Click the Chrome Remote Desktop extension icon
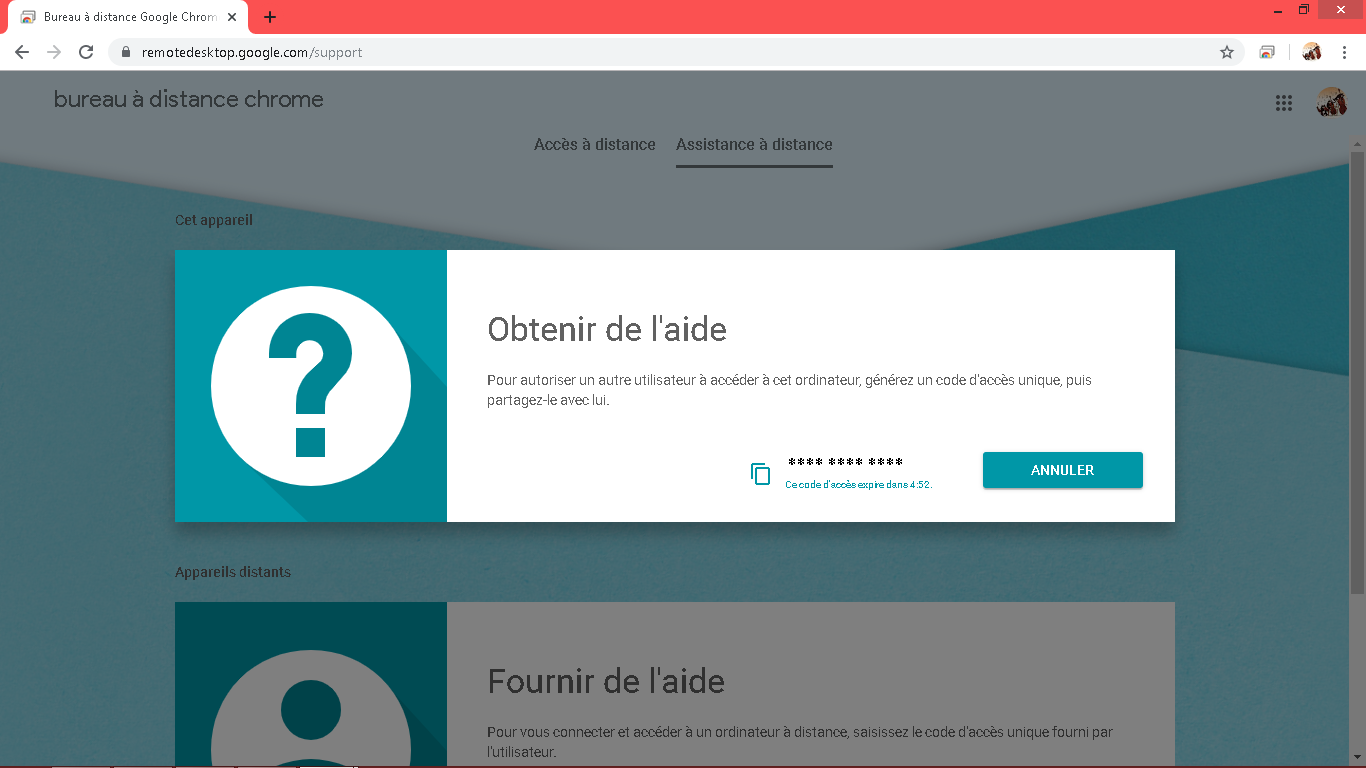 tap(1267, 52)
